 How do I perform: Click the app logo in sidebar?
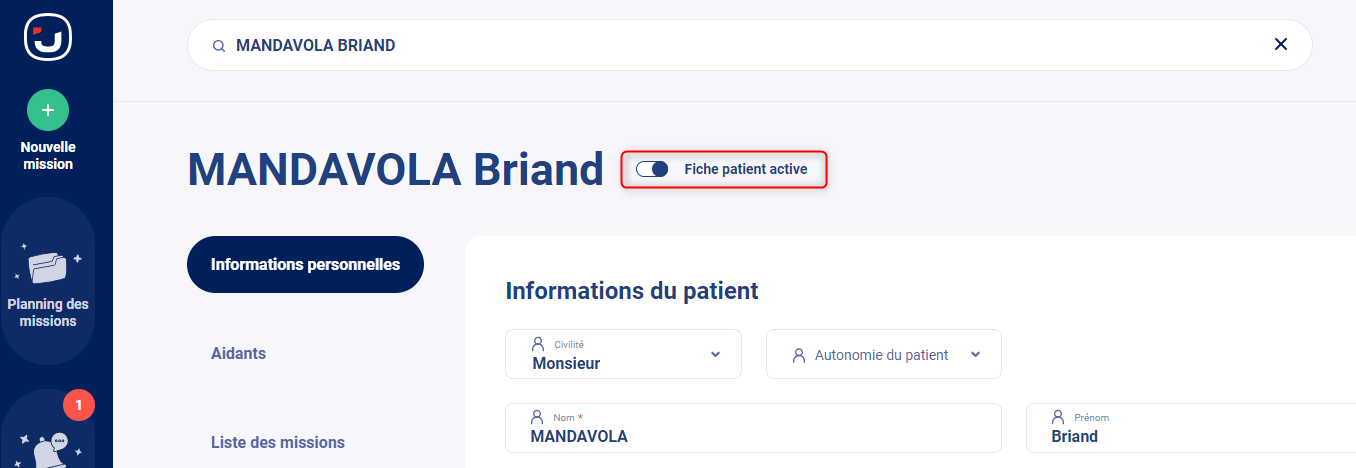tap(47, 38)
